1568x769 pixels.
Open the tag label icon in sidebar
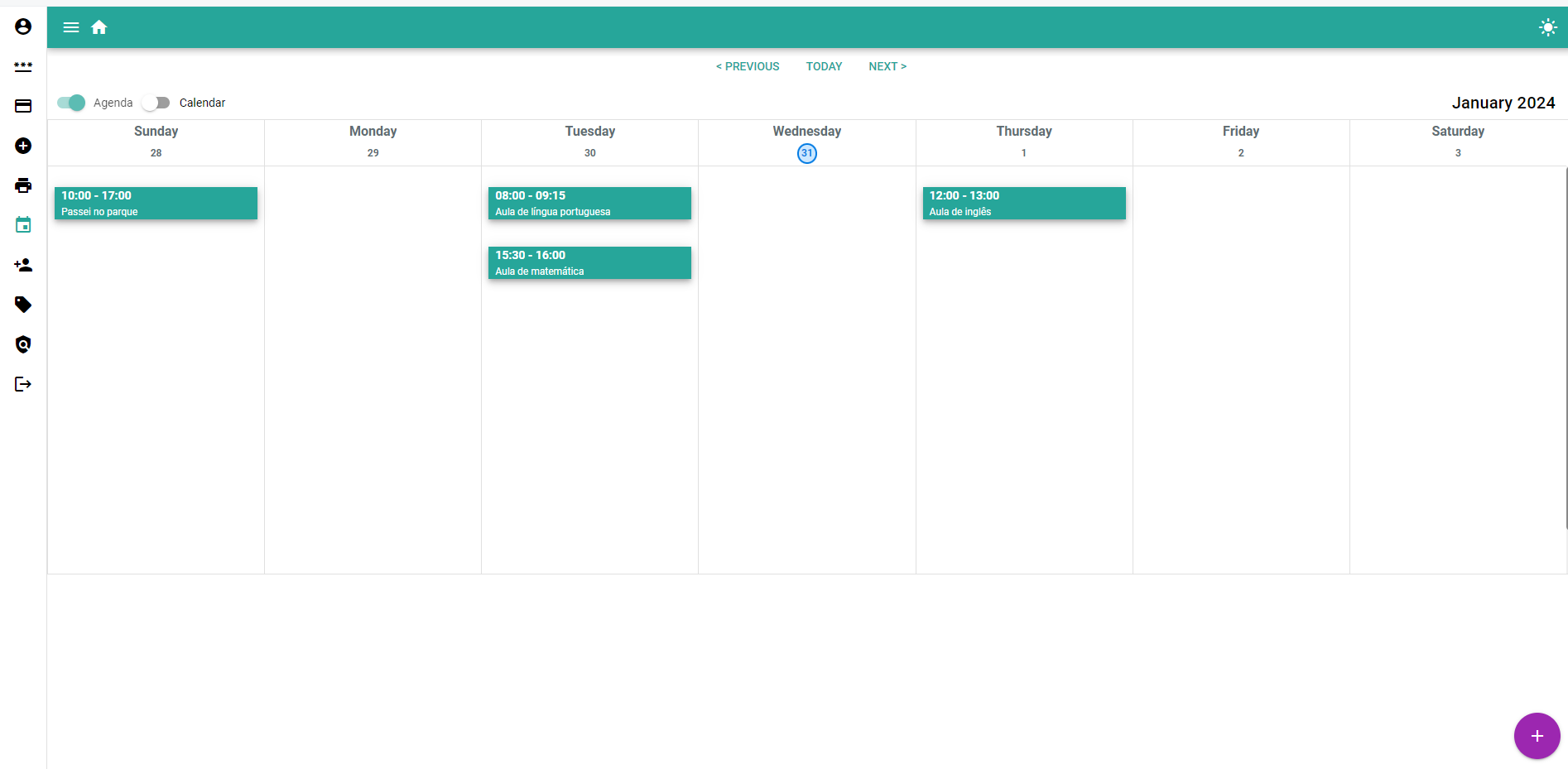click(x=23, y=305)
